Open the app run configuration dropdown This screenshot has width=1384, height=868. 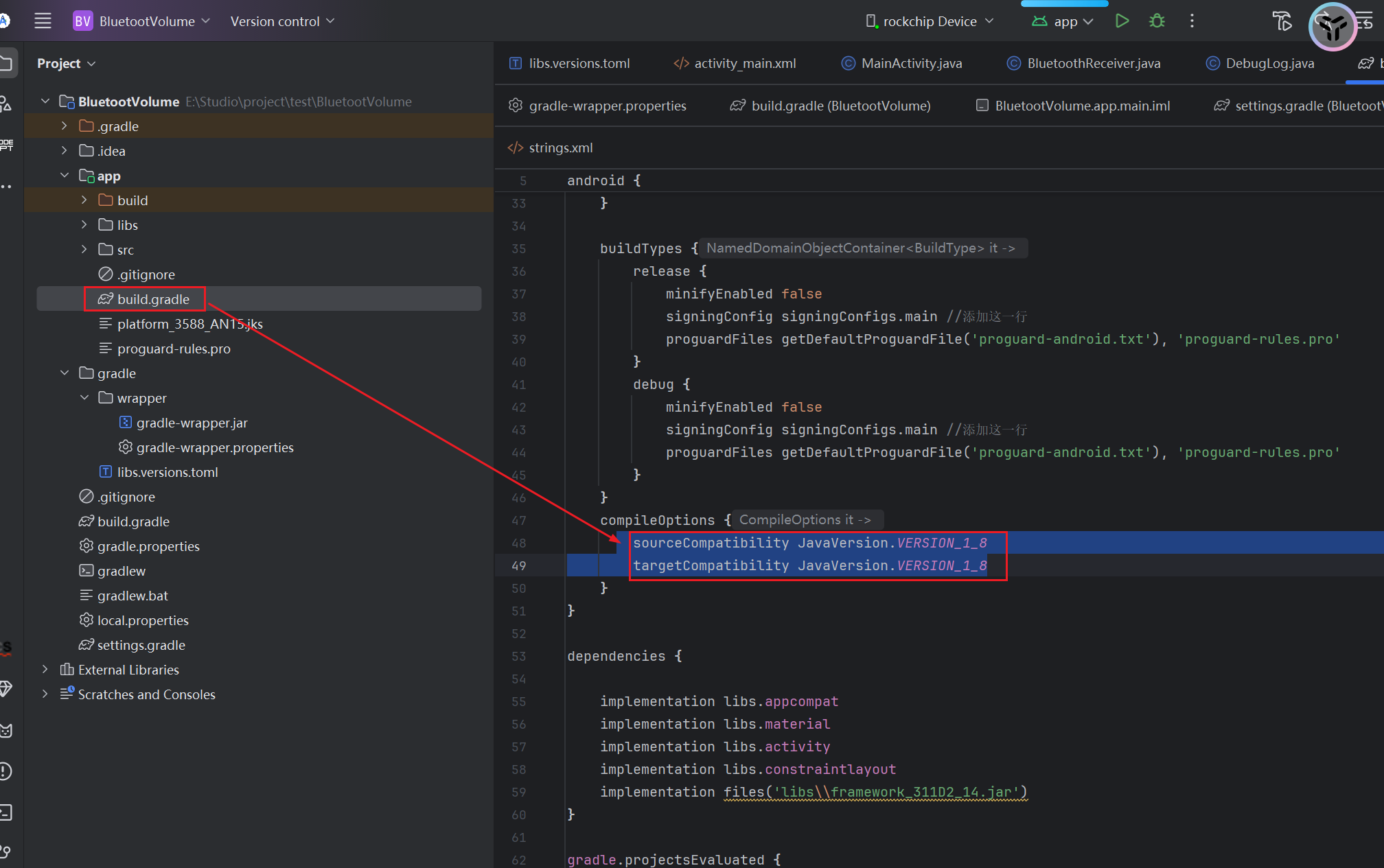click(x=1063, y=21)
